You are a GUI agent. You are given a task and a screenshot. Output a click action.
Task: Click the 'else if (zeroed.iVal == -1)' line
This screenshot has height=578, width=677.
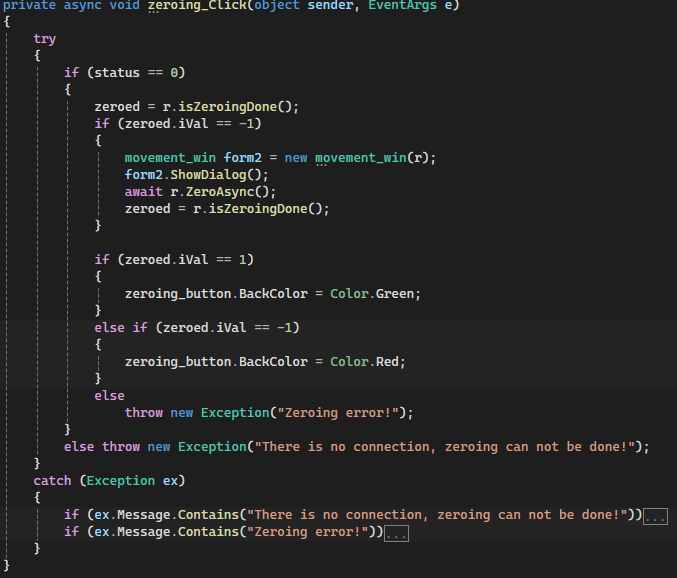click(197, 328)
